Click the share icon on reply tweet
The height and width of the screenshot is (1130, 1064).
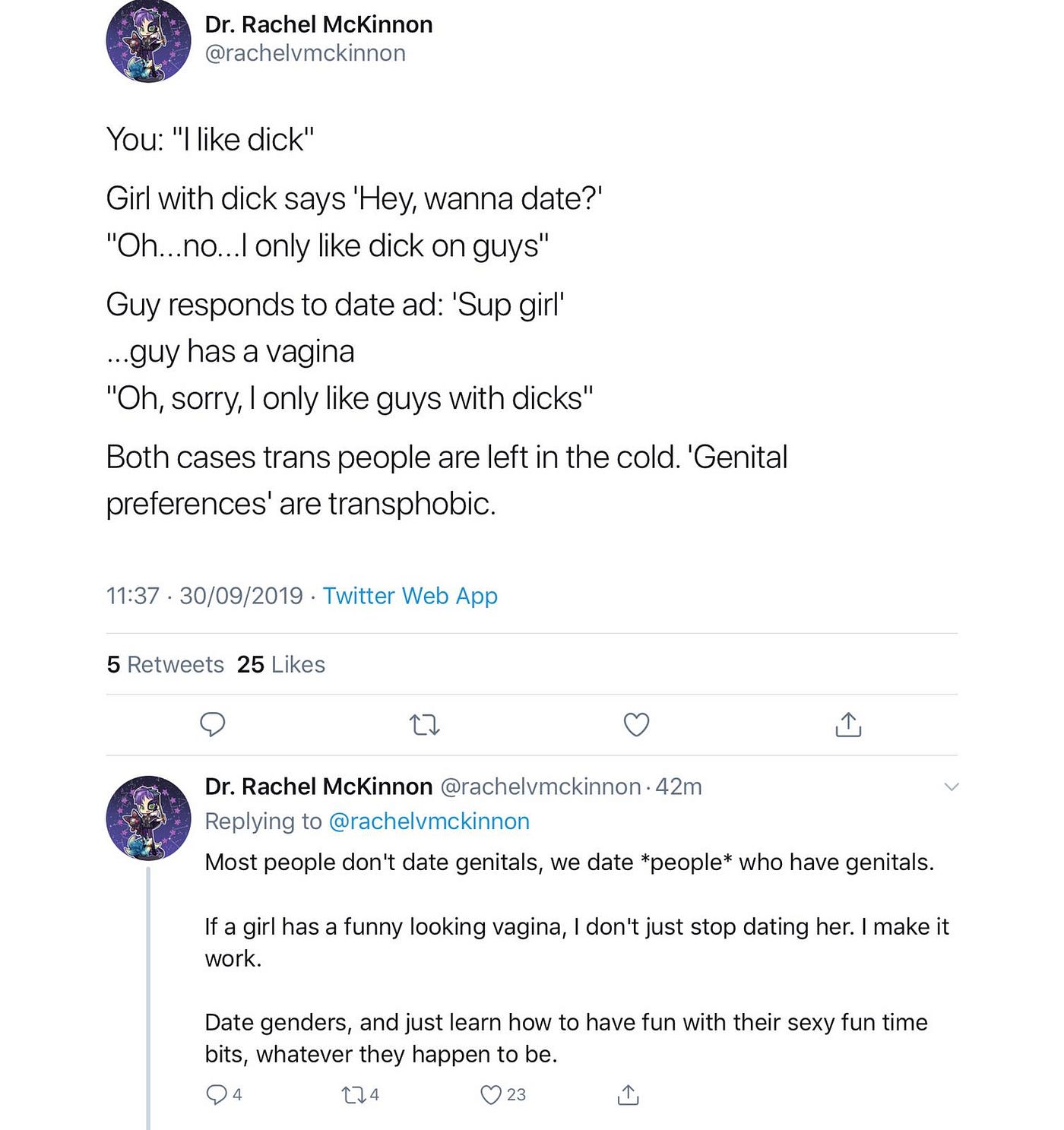pos(628,1095)
